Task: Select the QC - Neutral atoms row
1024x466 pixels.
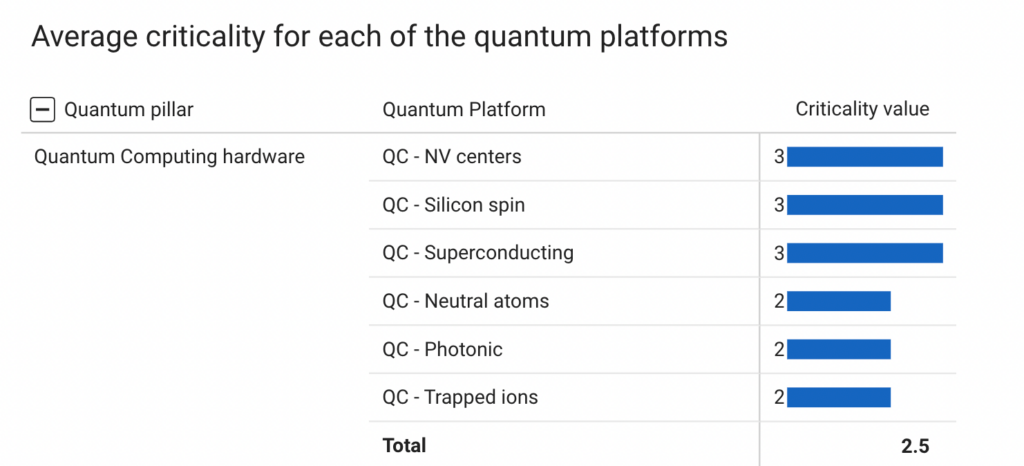Action: [x=466, y=301]
